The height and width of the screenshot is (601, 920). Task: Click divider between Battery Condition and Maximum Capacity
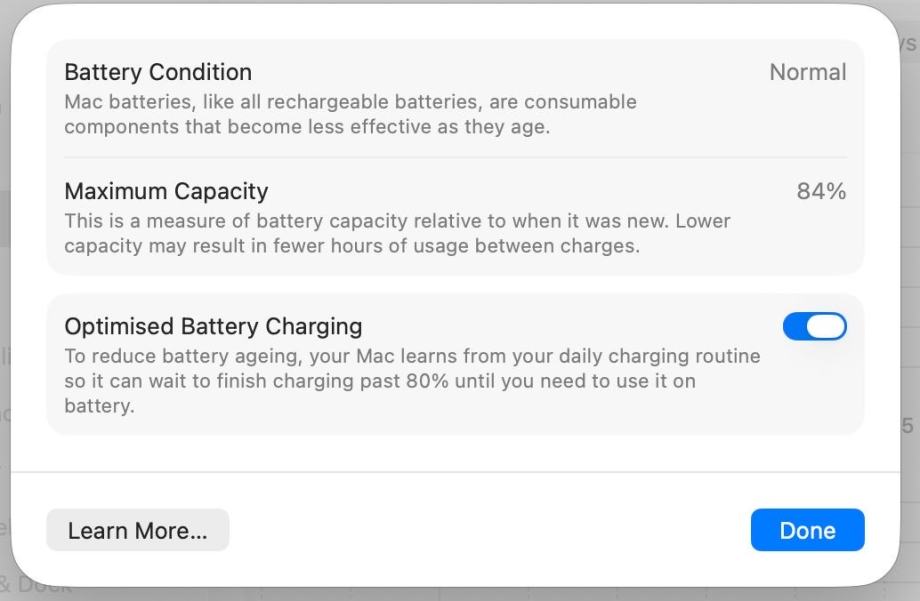pos(455,157)
